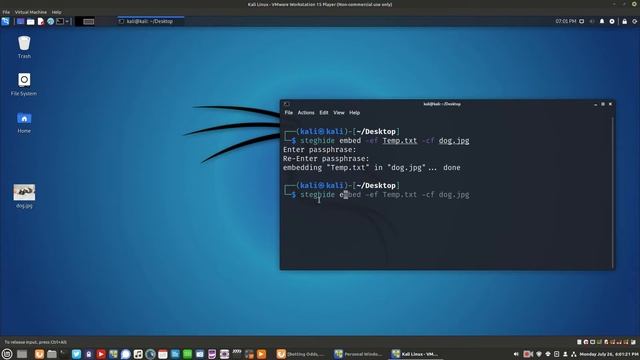This screenshot has width=640, height=360.
Task: Open the terminal File menu
Action: pyautogui.click(x=289, y=113)
